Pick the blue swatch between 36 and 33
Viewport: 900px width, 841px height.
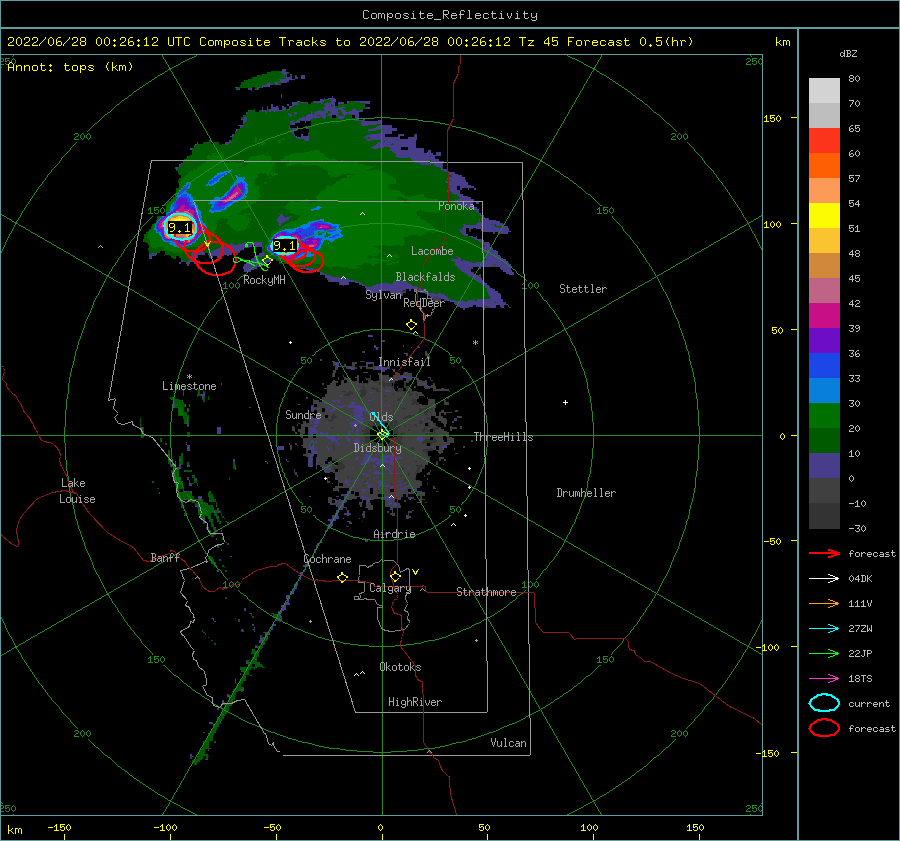824,366
